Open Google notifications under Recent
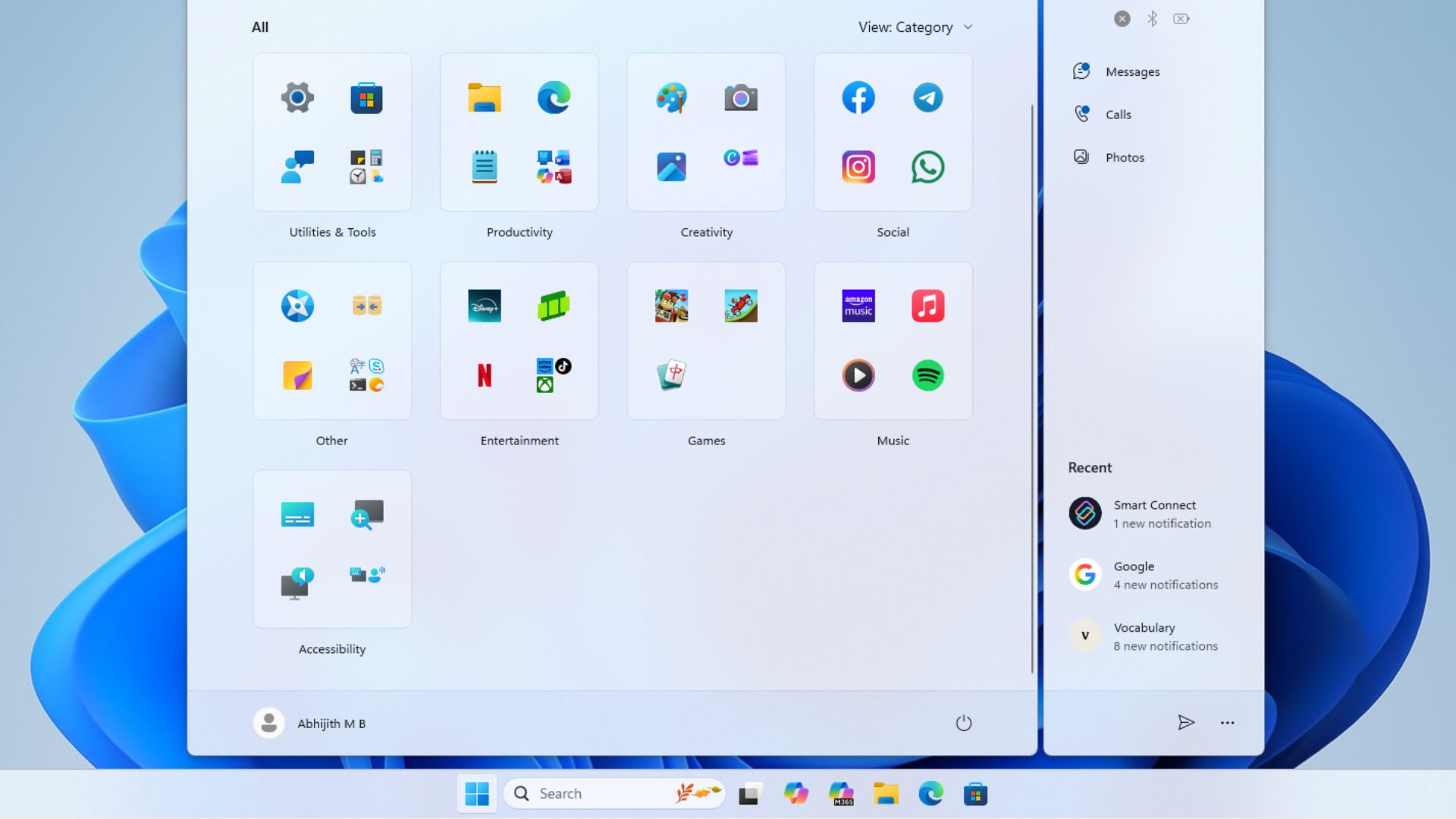The height and width of the screenshot is (819, 1456). pos(1145,574)
